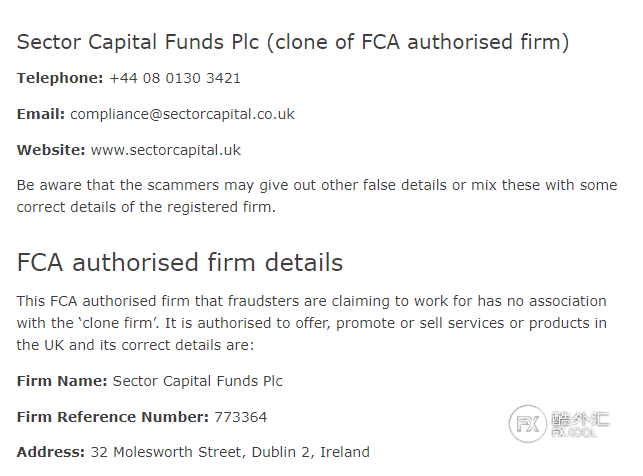Click the bold Firm Name label

tap(62, 381)
